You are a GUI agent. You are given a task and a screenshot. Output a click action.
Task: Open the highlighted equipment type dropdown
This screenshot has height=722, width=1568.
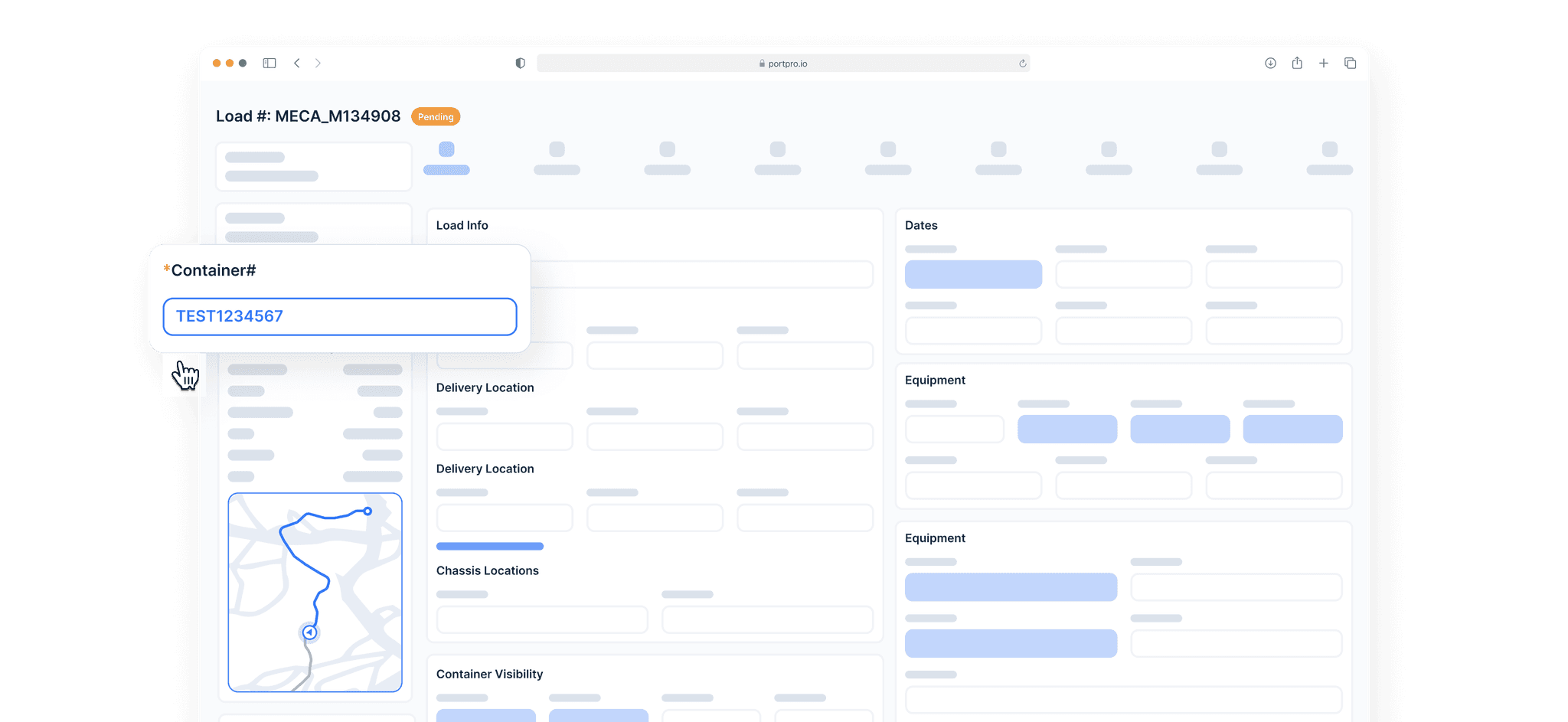1067,429
